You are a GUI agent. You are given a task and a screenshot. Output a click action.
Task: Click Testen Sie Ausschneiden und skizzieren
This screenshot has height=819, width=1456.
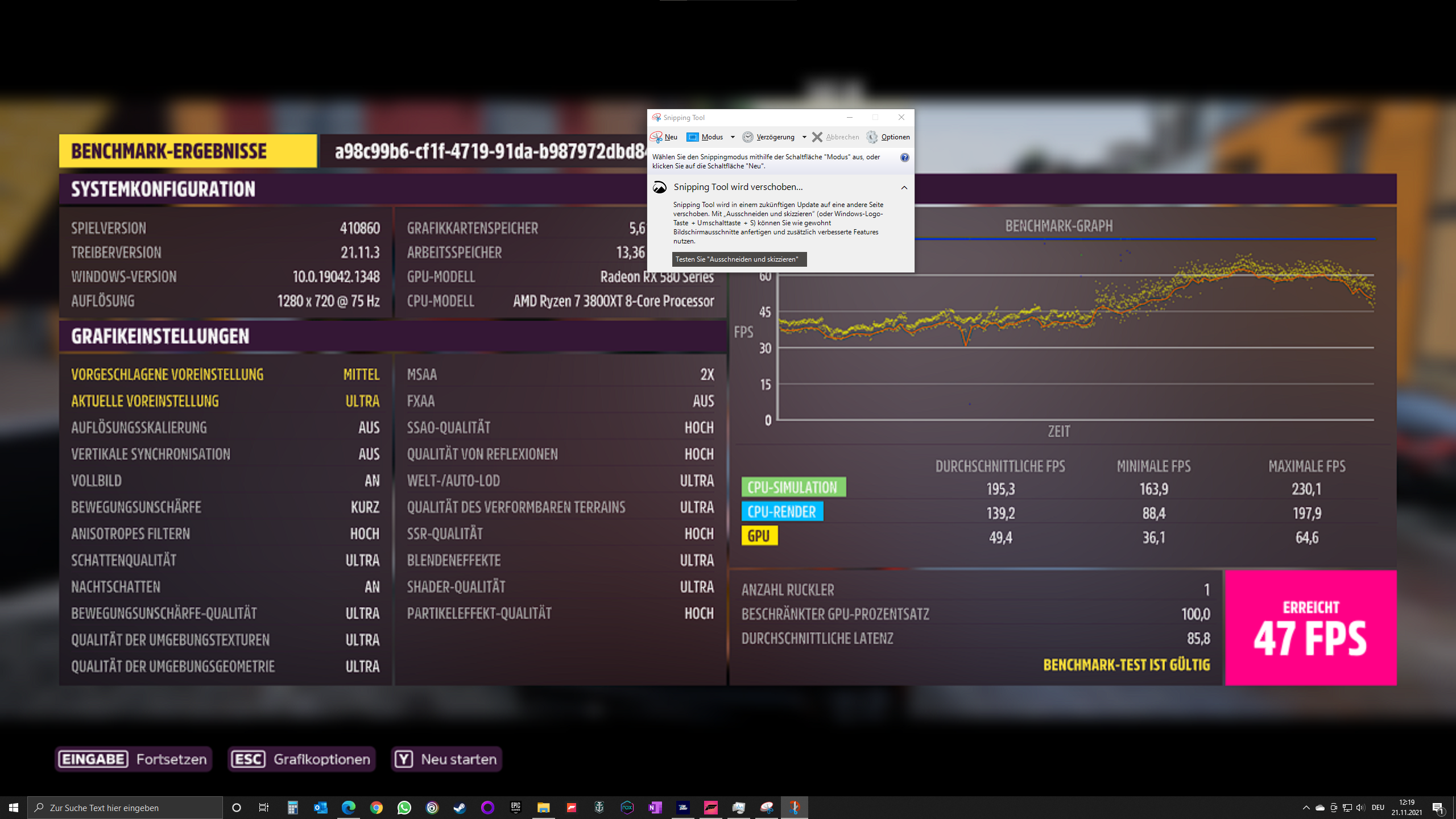coord(739,259)
